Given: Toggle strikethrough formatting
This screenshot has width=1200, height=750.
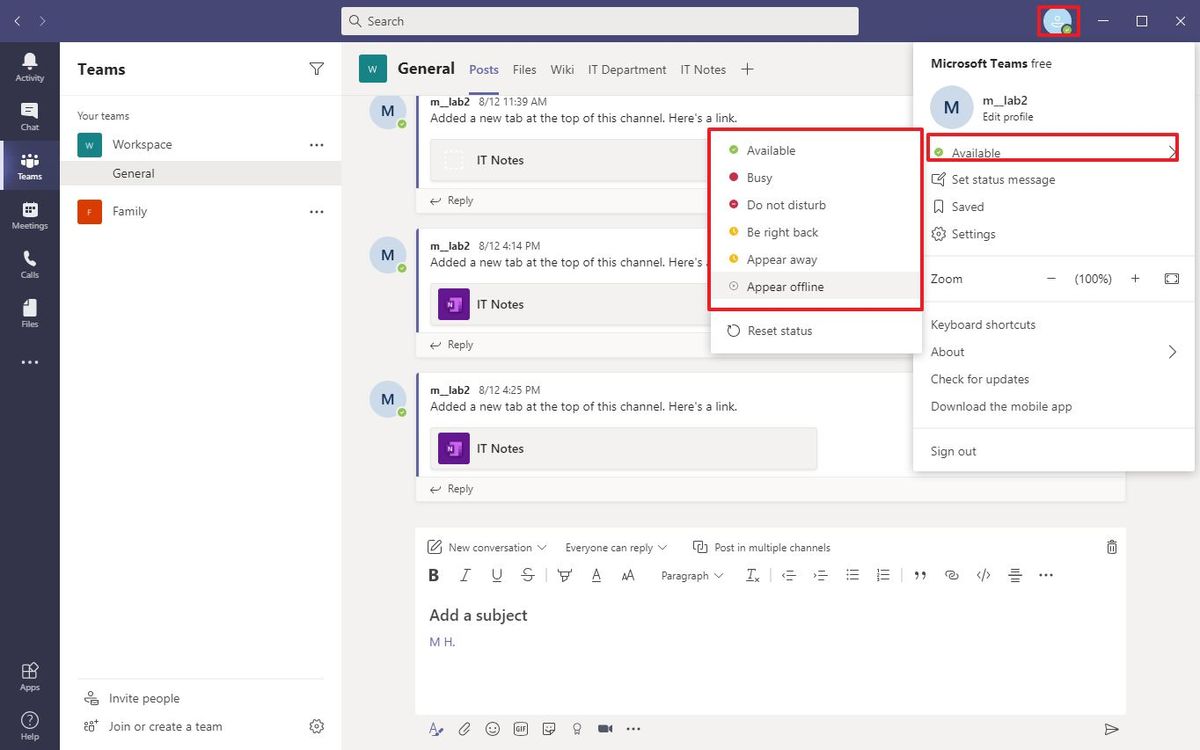Looking at the screenshot, I should pyautogui.click(x=528, y=575).
